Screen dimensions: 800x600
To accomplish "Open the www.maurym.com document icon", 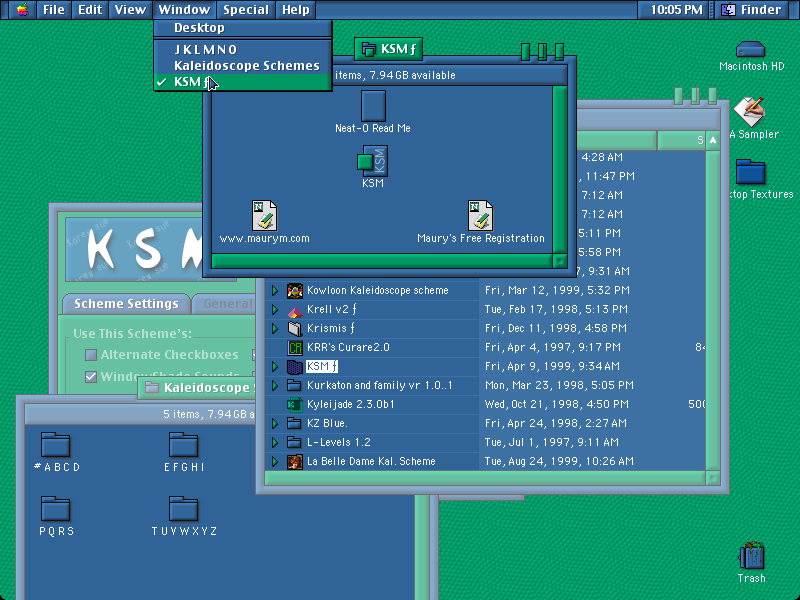I will tap(264, 215).
